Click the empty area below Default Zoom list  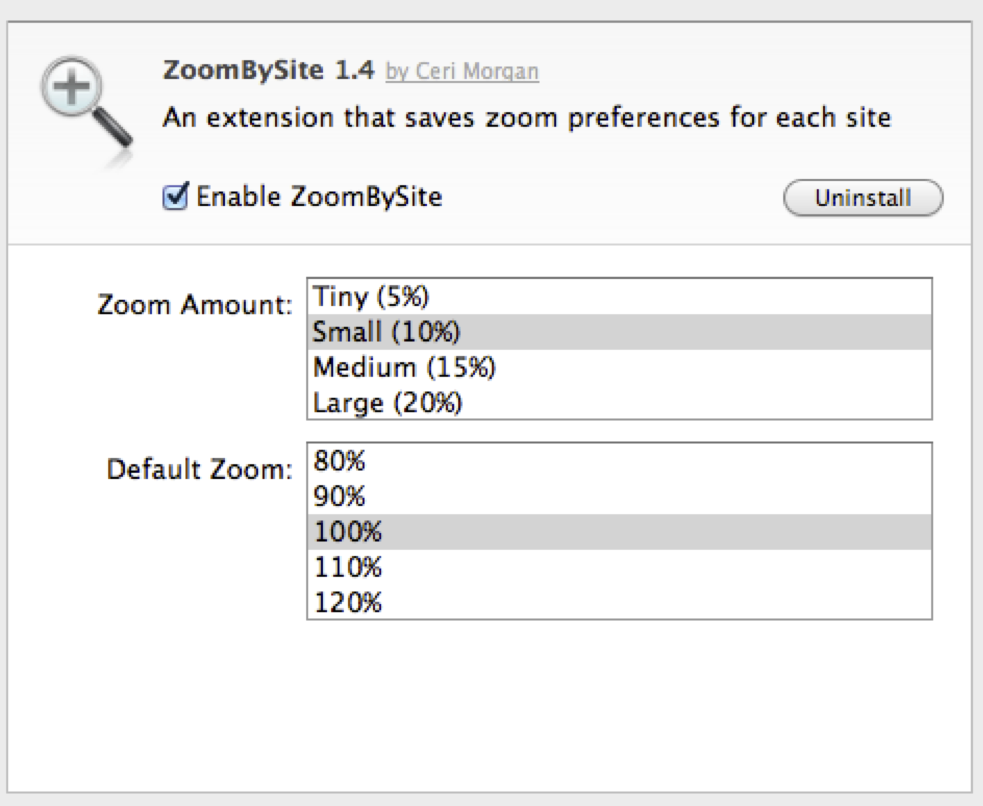coord(490,706)
